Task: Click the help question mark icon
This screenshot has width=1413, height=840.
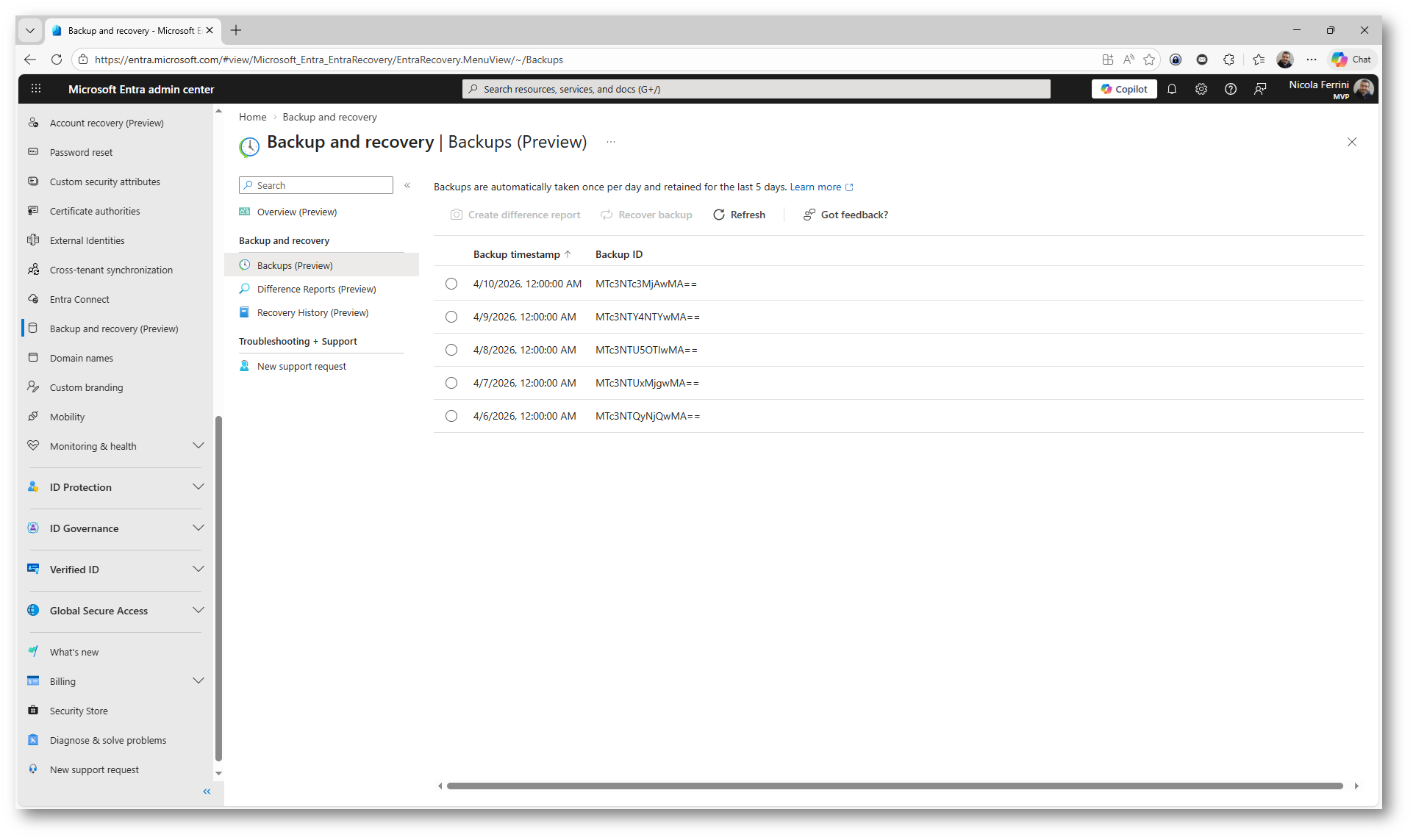Action: pos(1231,89)
